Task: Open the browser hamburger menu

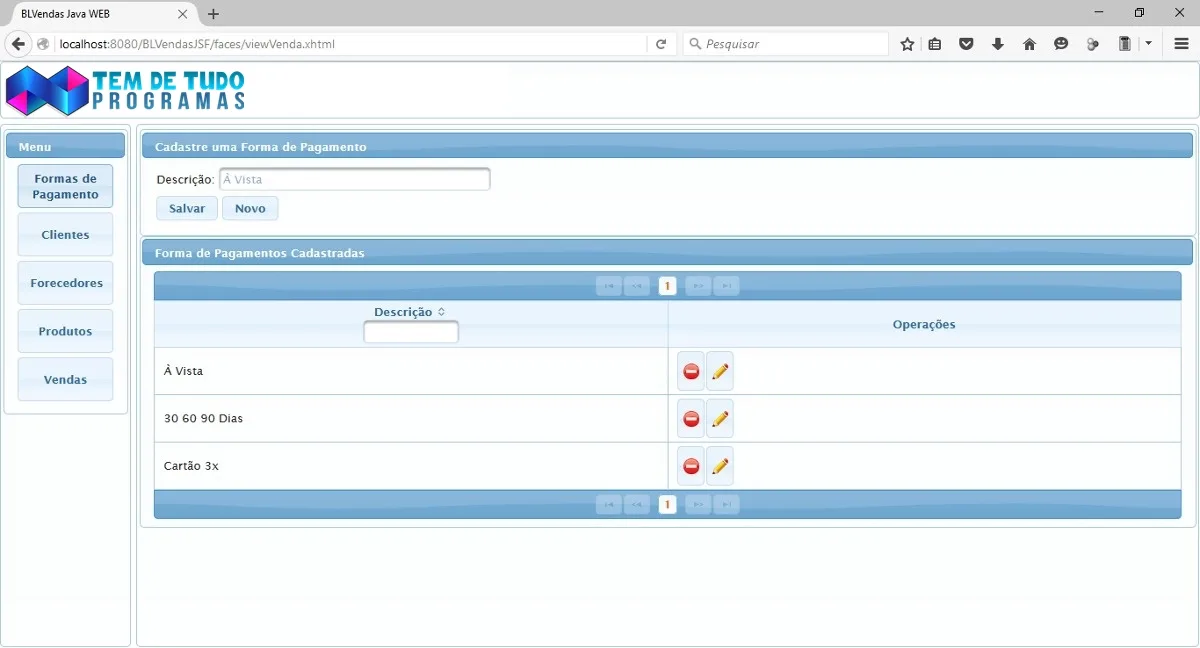Action: click(1181, 44)
